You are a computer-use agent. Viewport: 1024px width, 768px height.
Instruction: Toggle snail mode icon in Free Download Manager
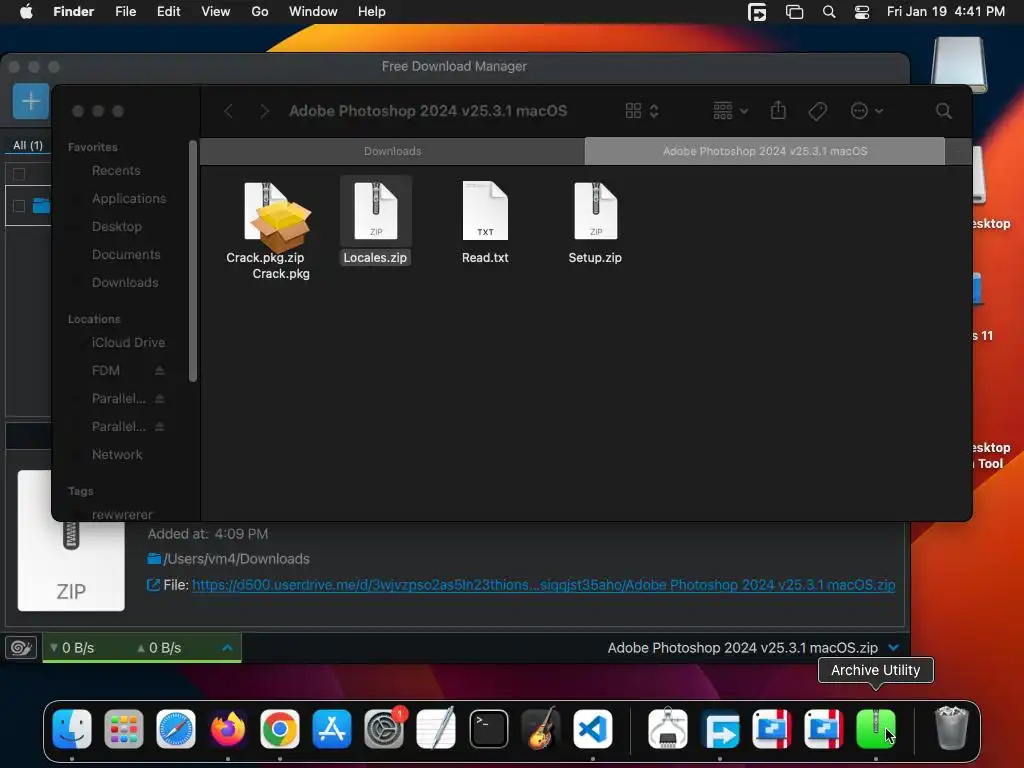(x=21, y=647)
